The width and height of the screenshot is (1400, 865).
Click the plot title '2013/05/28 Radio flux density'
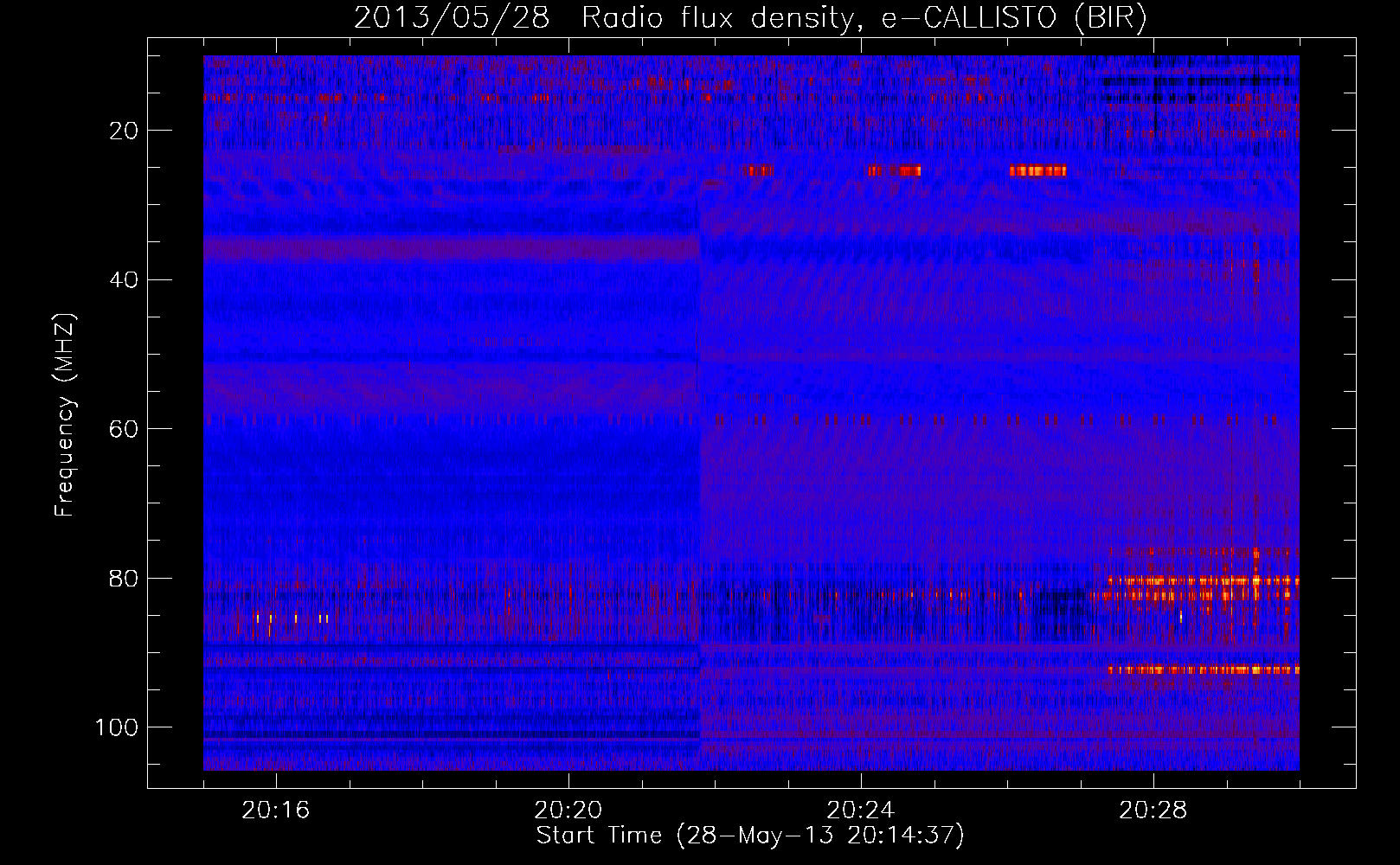coord(750,18)
